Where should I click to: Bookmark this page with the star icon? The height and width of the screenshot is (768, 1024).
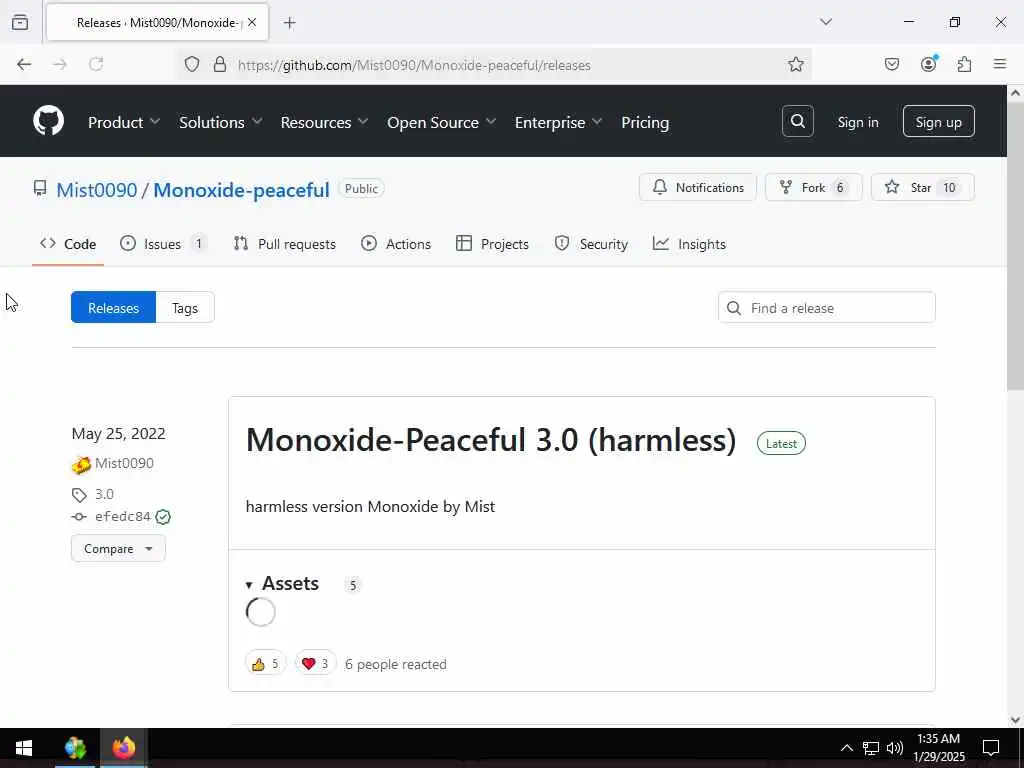point(795,64)
